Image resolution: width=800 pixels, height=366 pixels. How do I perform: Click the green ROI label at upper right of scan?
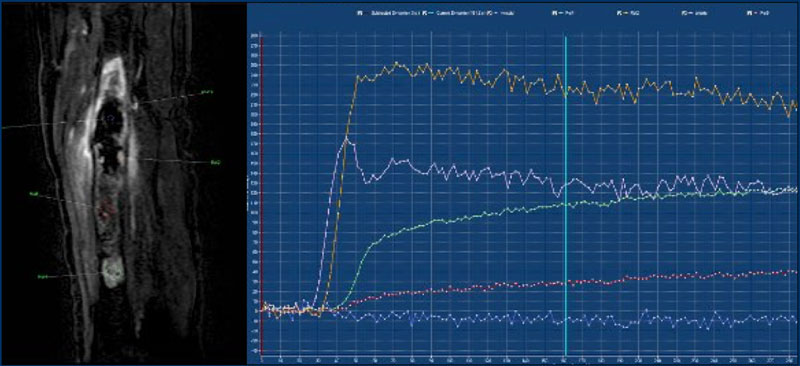tap(207, 92)
